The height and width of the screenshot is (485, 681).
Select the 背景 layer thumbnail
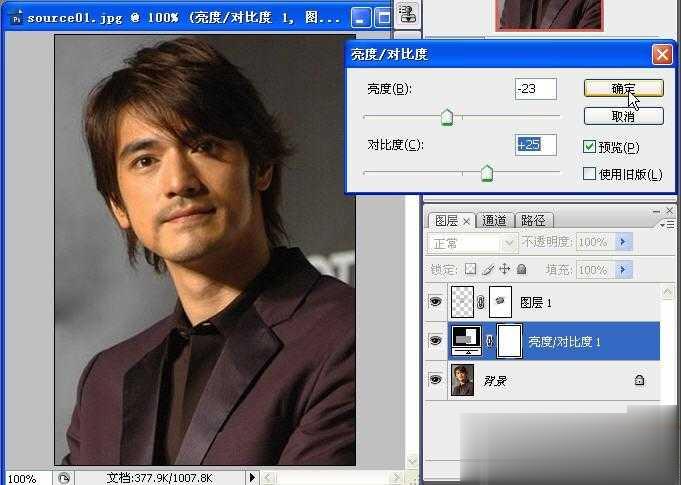pyautogui.click(x=463, y=380)
